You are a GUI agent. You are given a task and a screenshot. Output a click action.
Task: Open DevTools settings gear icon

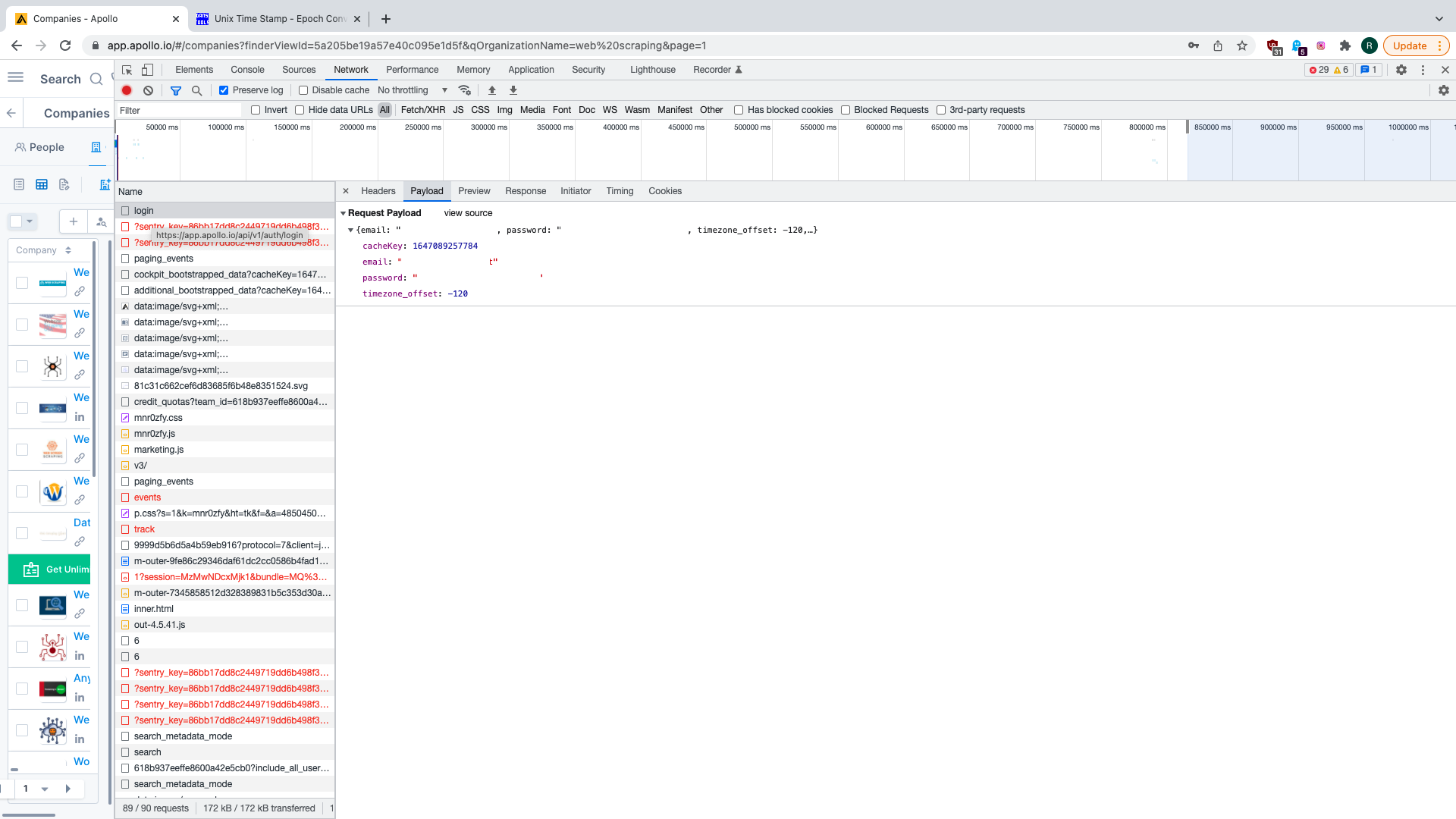click(1401, 70)
